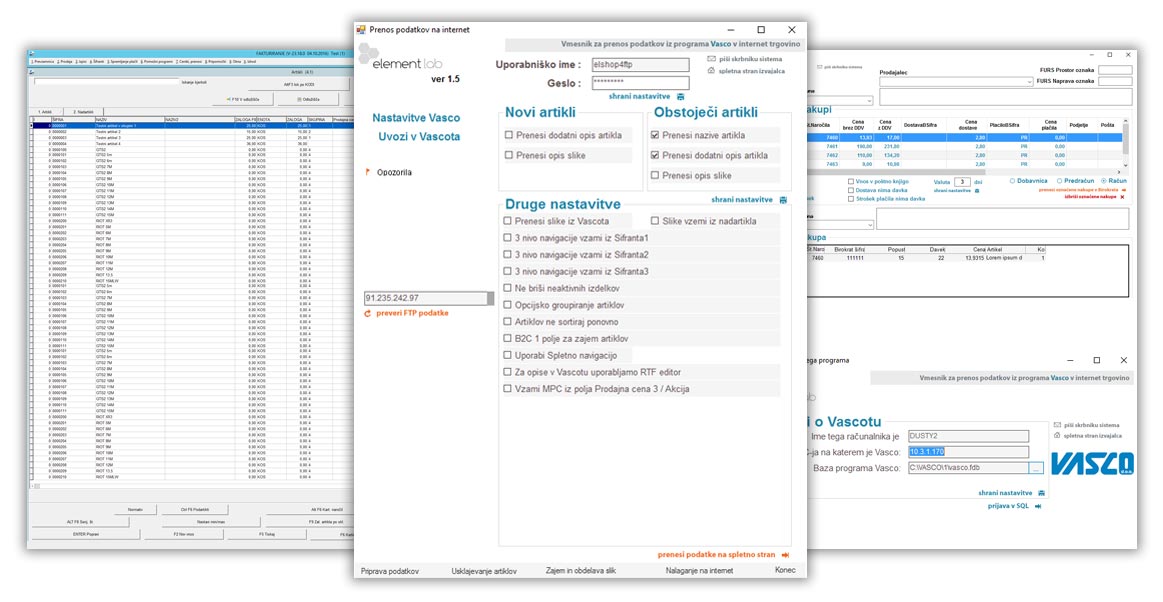Click the envelope icon in the Vasco info window
The image size is (1163, 602).
1057,425
